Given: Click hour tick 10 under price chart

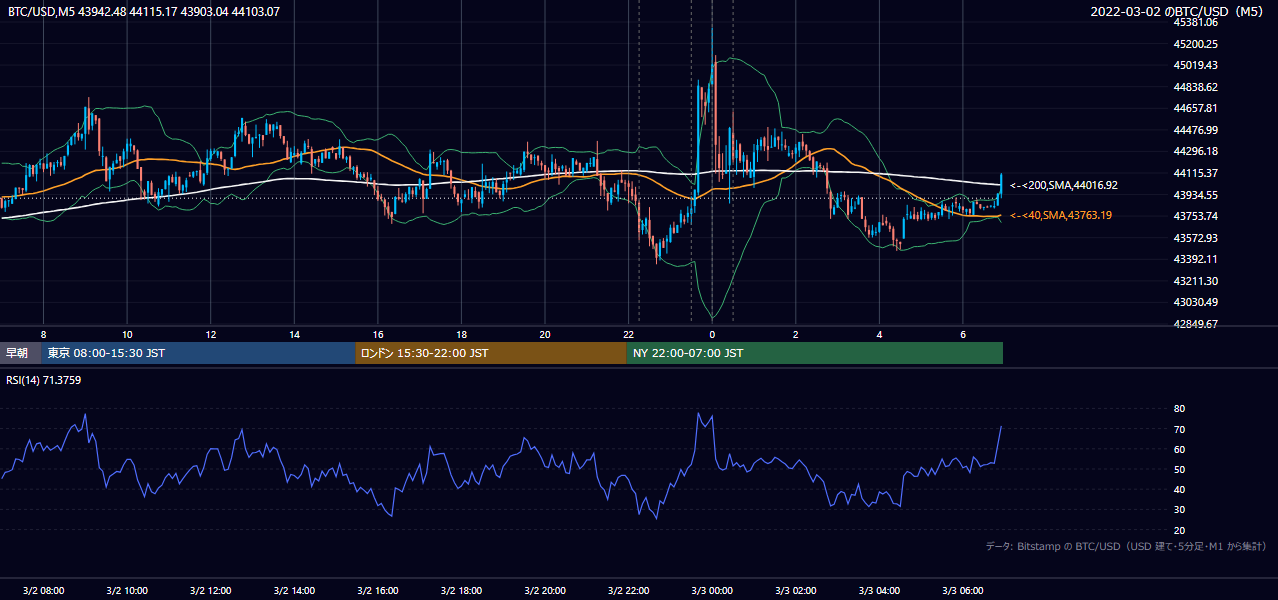Looking at the screenshot, I should point(127,334).
